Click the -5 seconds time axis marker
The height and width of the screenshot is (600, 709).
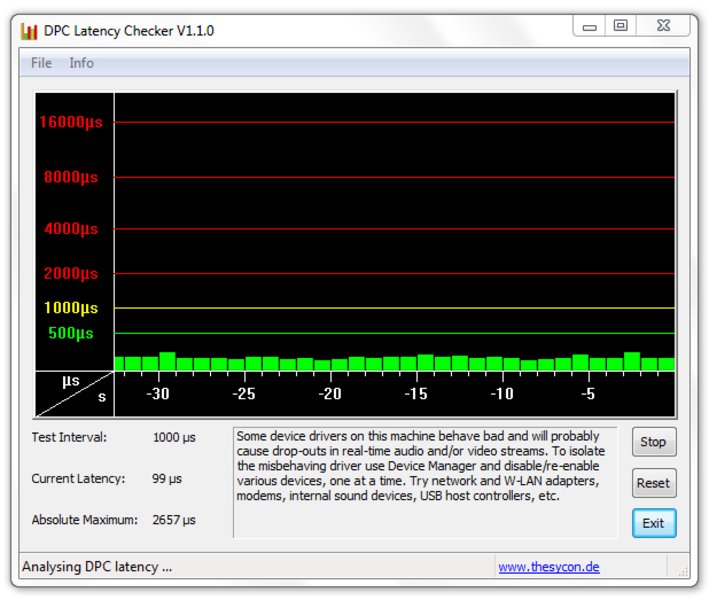(588, 394)
